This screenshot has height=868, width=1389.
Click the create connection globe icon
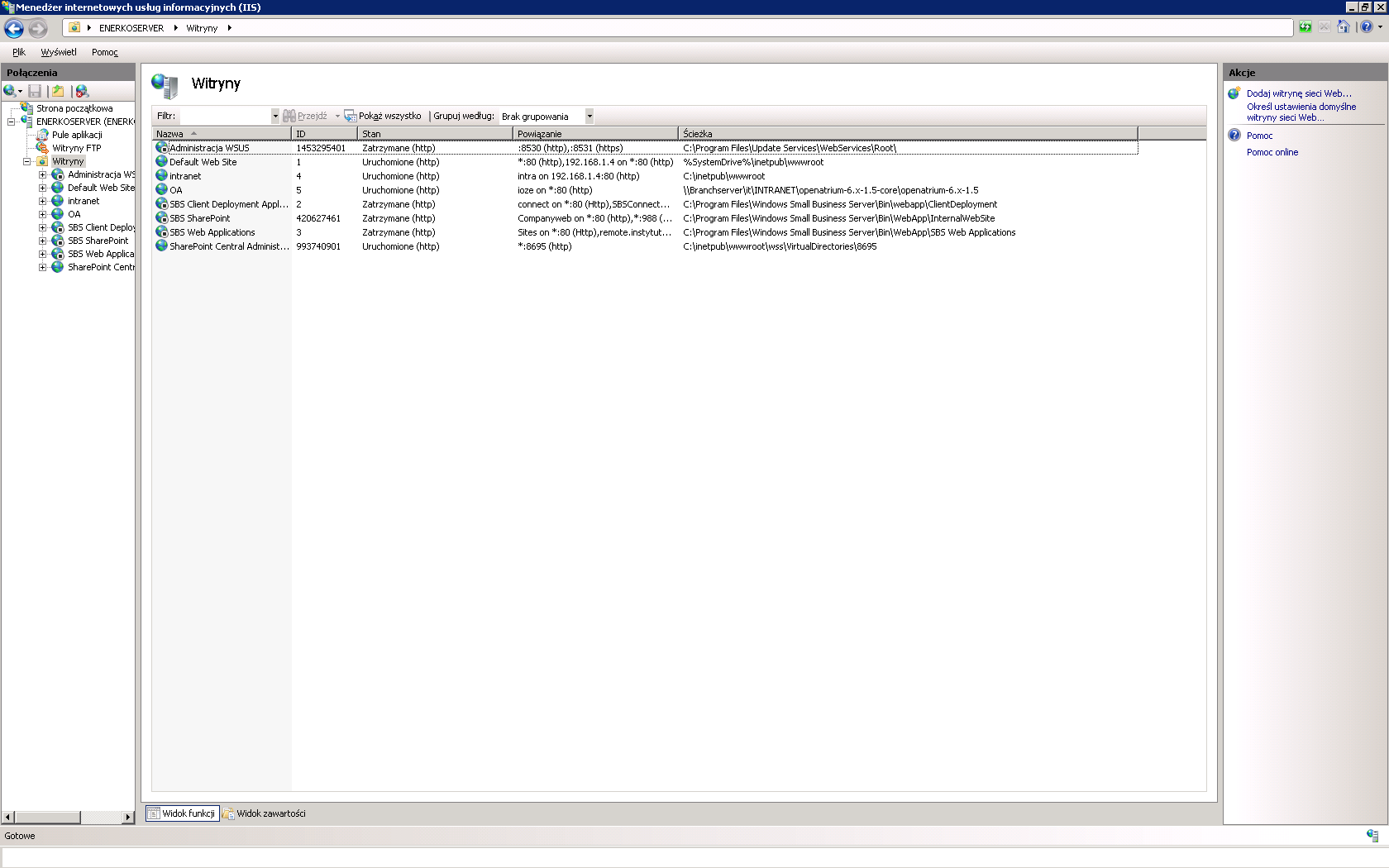tap(10, 91)
